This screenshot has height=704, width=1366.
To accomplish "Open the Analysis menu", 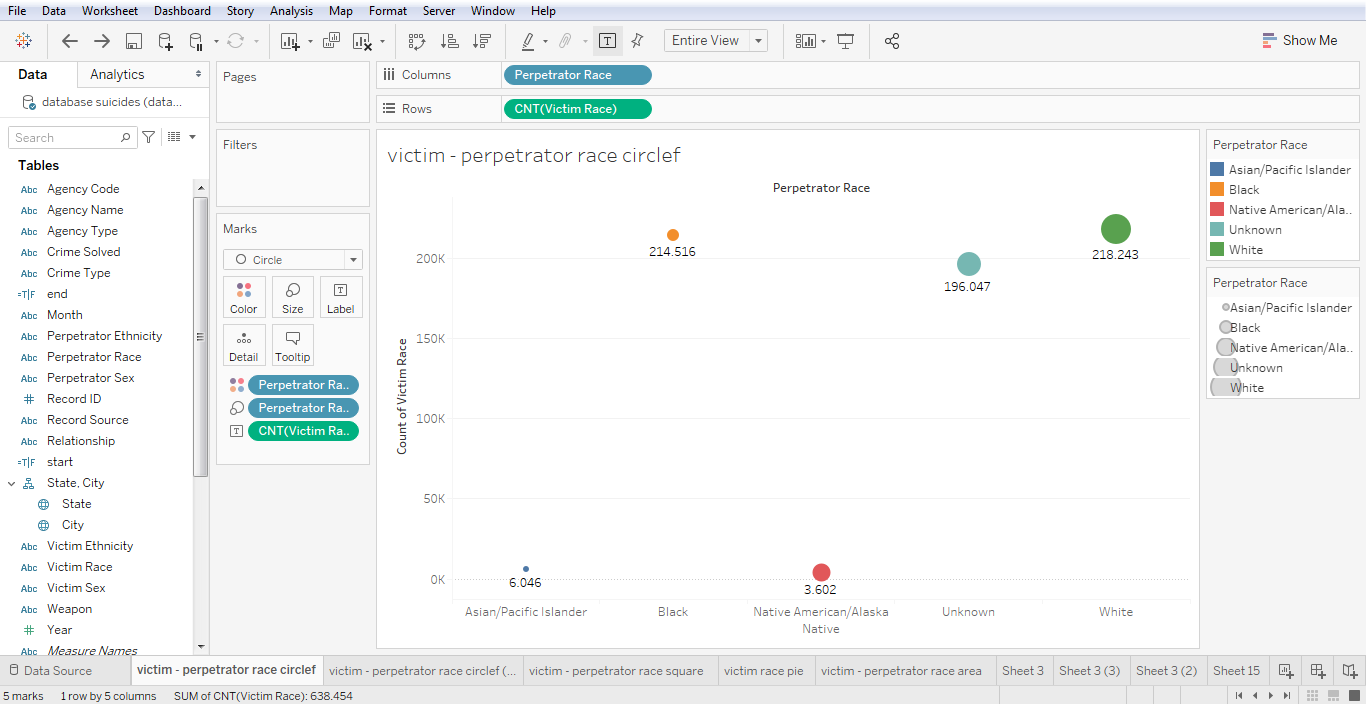I will click(x=291, y=11).
